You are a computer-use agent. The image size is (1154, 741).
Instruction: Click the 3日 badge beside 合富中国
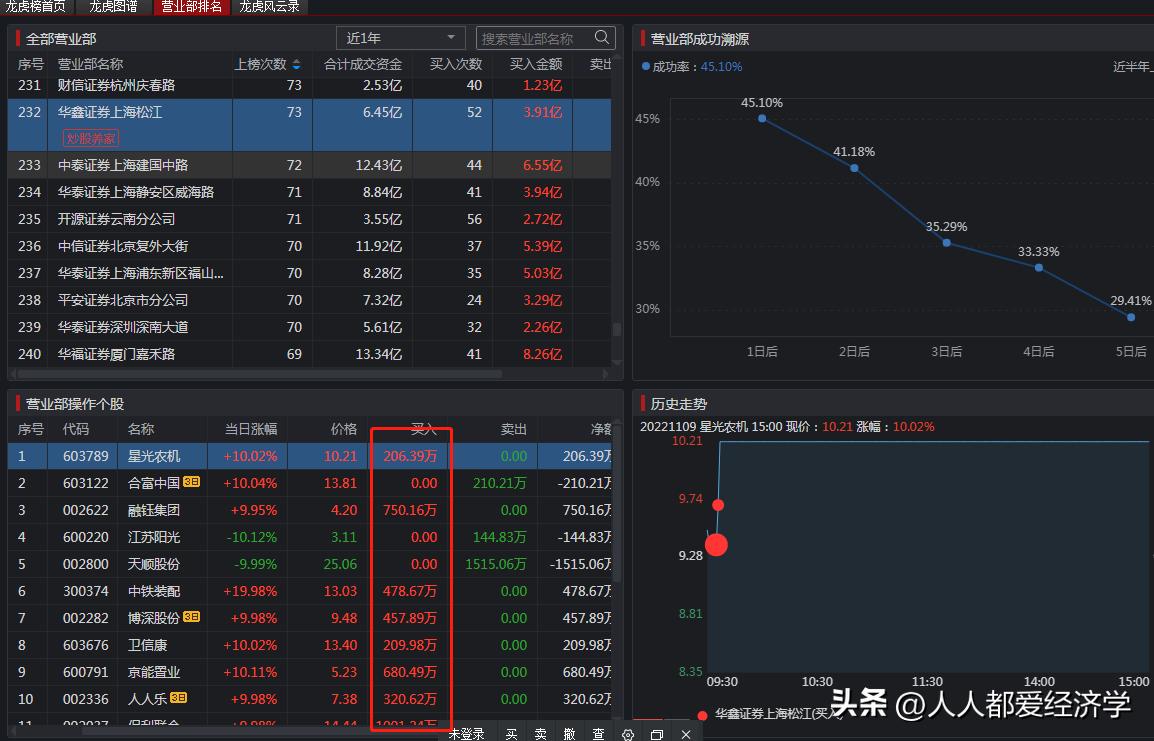[x=191, y=482]
